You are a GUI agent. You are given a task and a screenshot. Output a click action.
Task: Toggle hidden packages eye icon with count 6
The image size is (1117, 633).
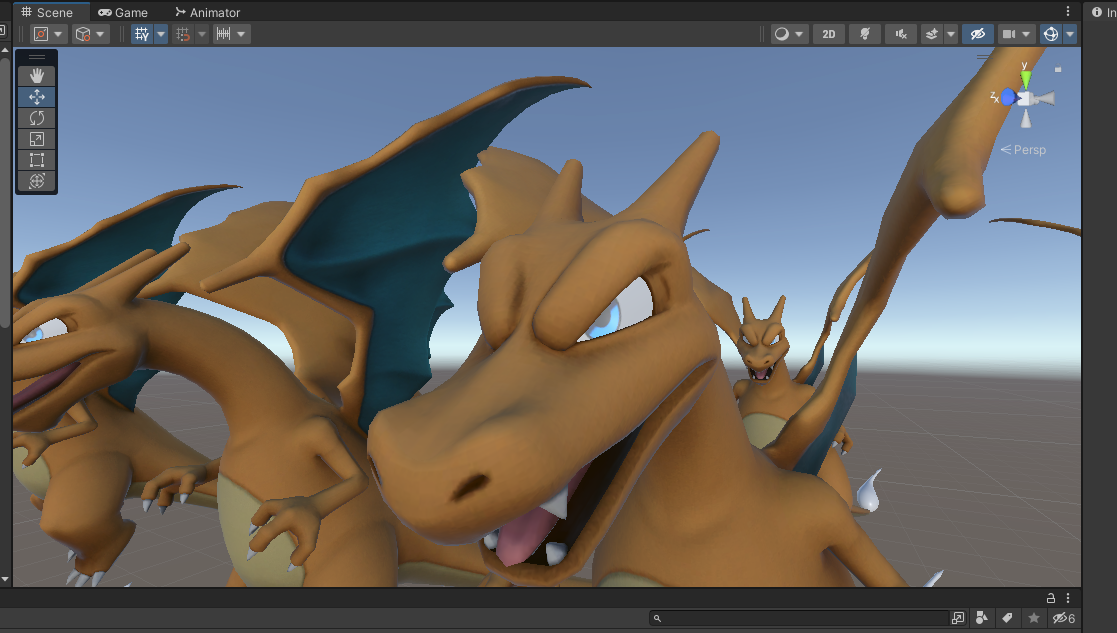[1064, 618]
